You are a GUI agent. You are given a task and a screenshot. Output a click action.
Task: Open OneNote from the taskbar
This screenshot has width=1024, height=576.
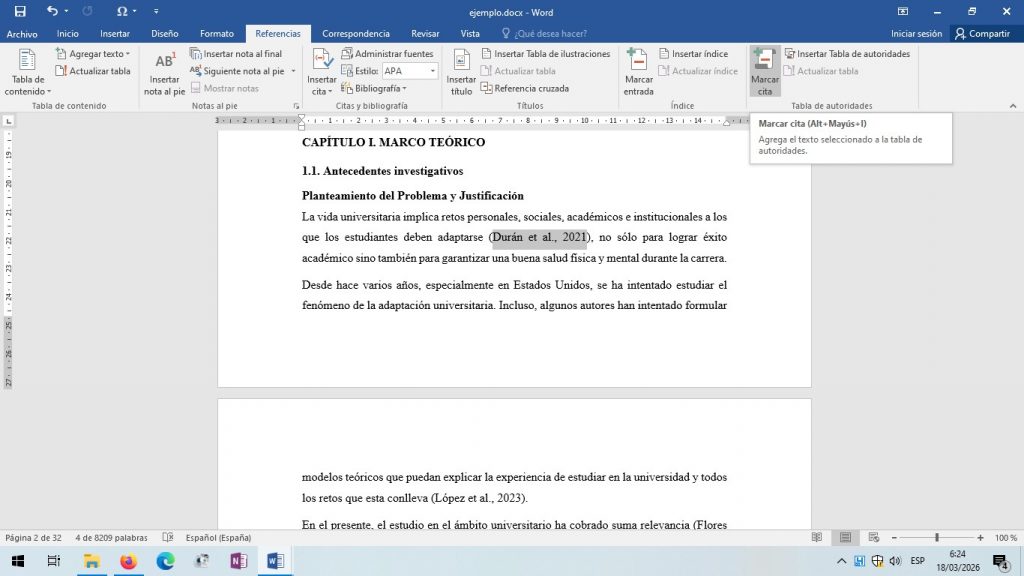coord(238,561)
